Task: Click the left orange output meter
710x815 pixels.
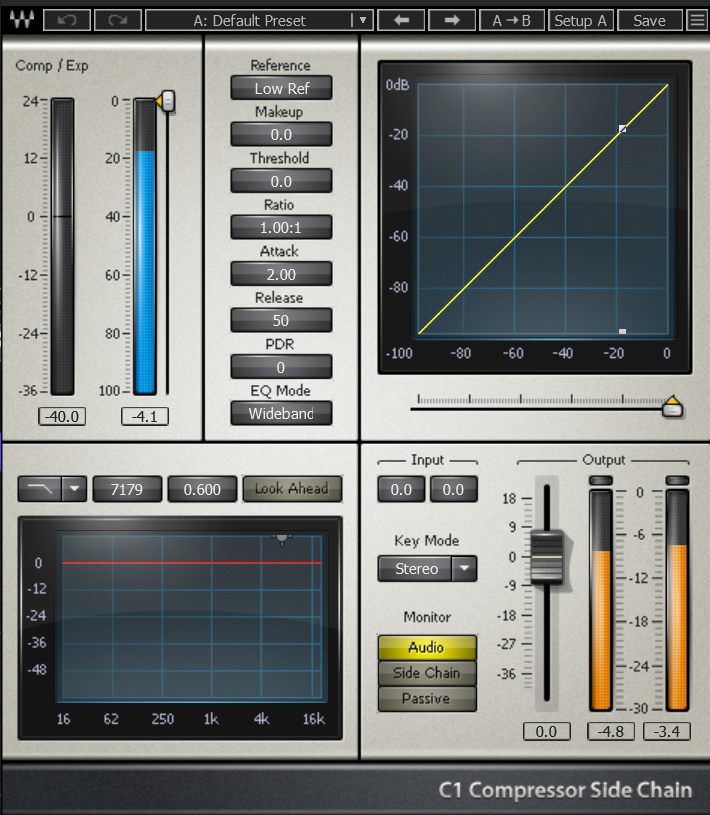Action: [x=601, y=599]
